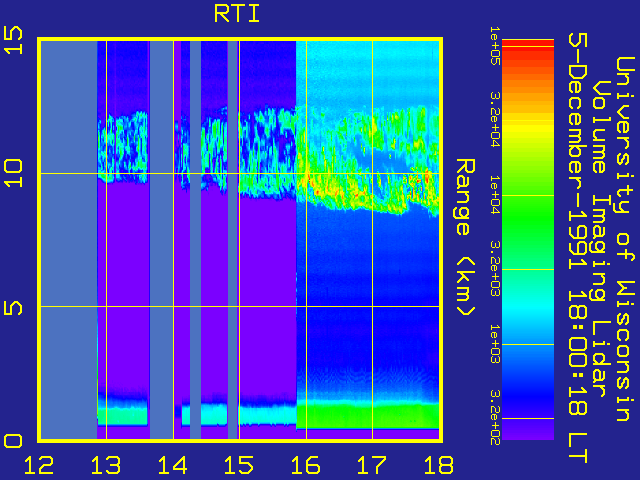Viewport: 640px width, 480px height.
Task: Select the time axis label 16
Action: [x=306, y=465]
